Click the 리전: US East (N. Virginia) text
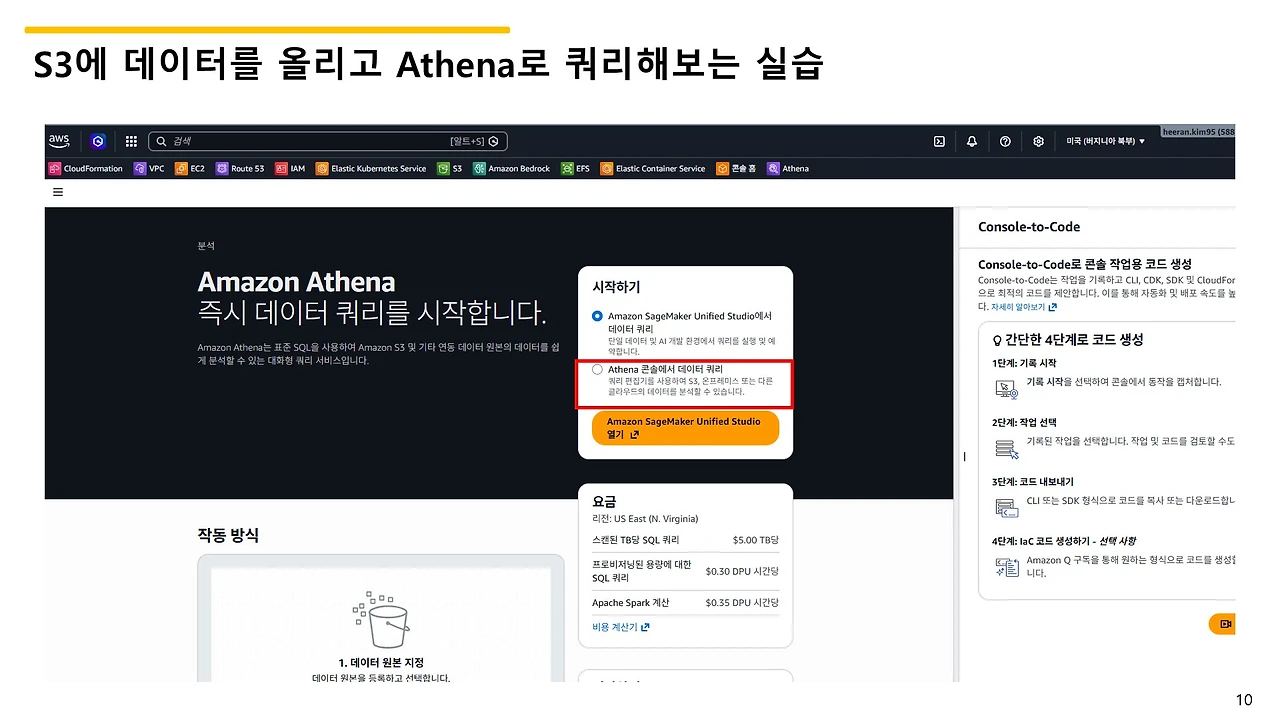The width and height of the screenshot is (1280, 720). pos(645,519)
